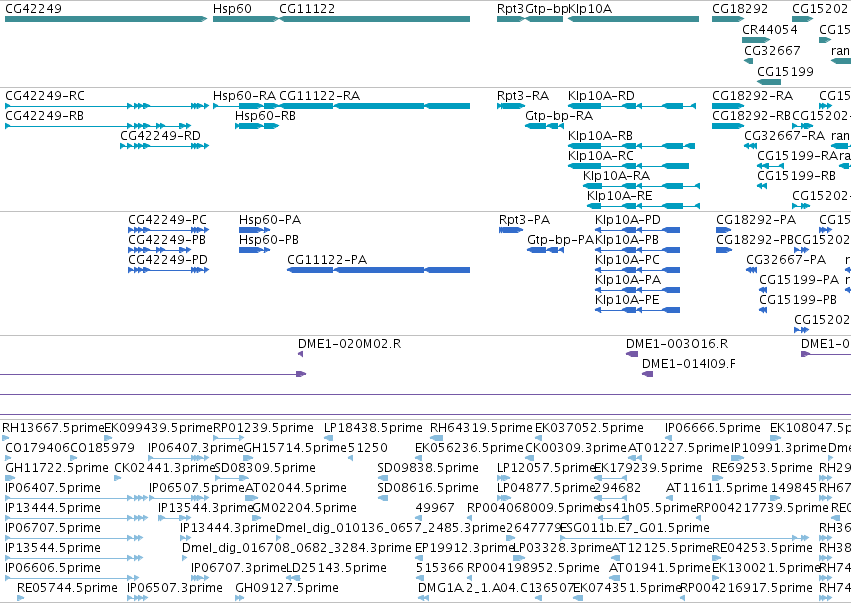
Task: Click protein CG42249-PC
Action: [x=168, y=230]
